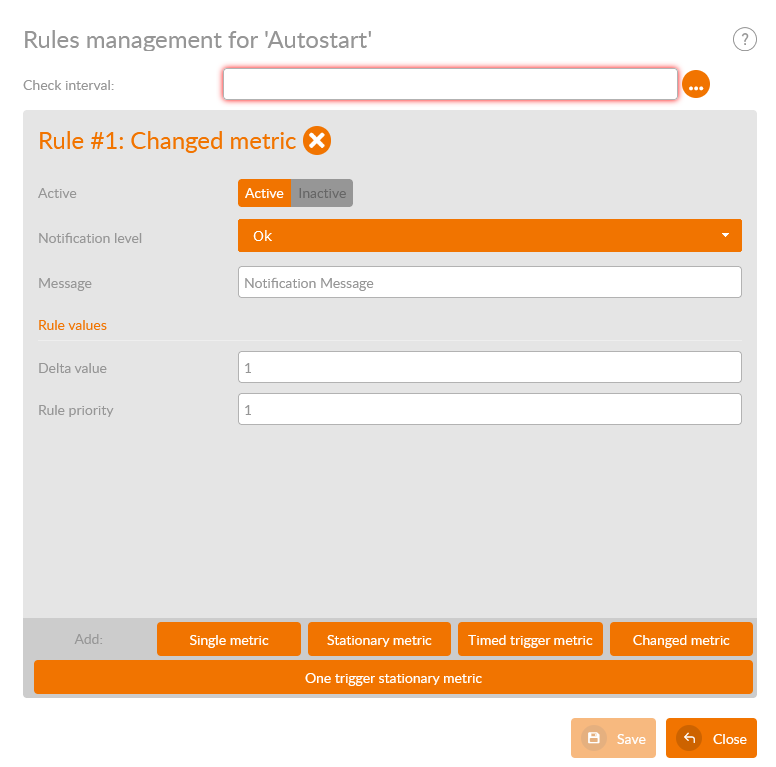Screen dimensions: 776x767
Task: Add a Changed metric rule
Action: point(681,640)
